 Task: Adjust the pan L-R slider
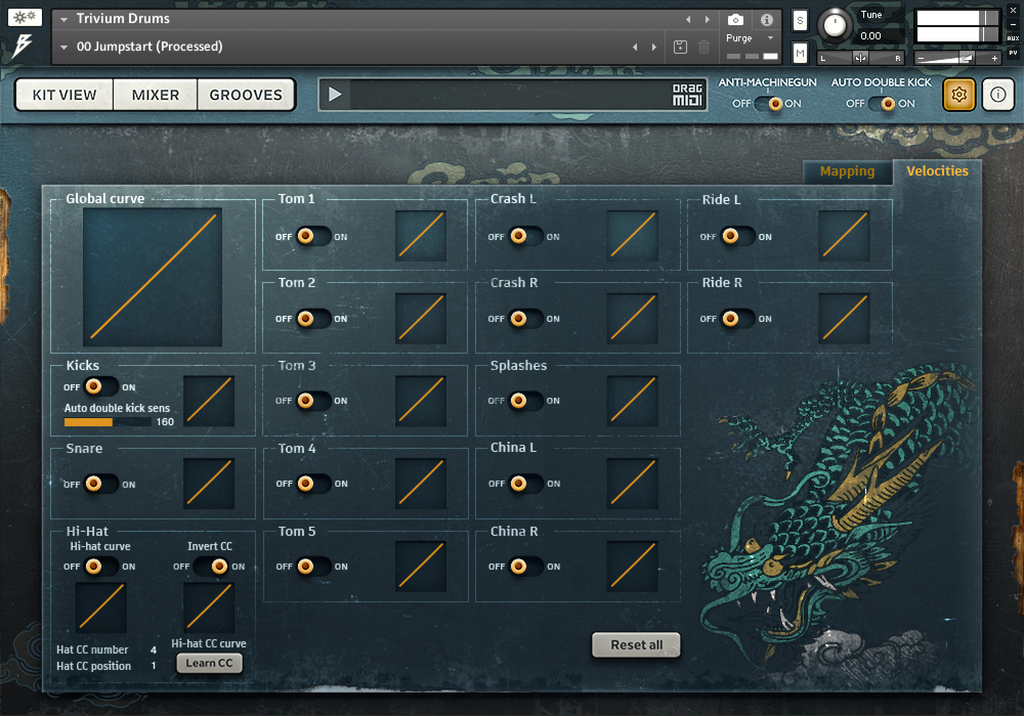point(861,58)
